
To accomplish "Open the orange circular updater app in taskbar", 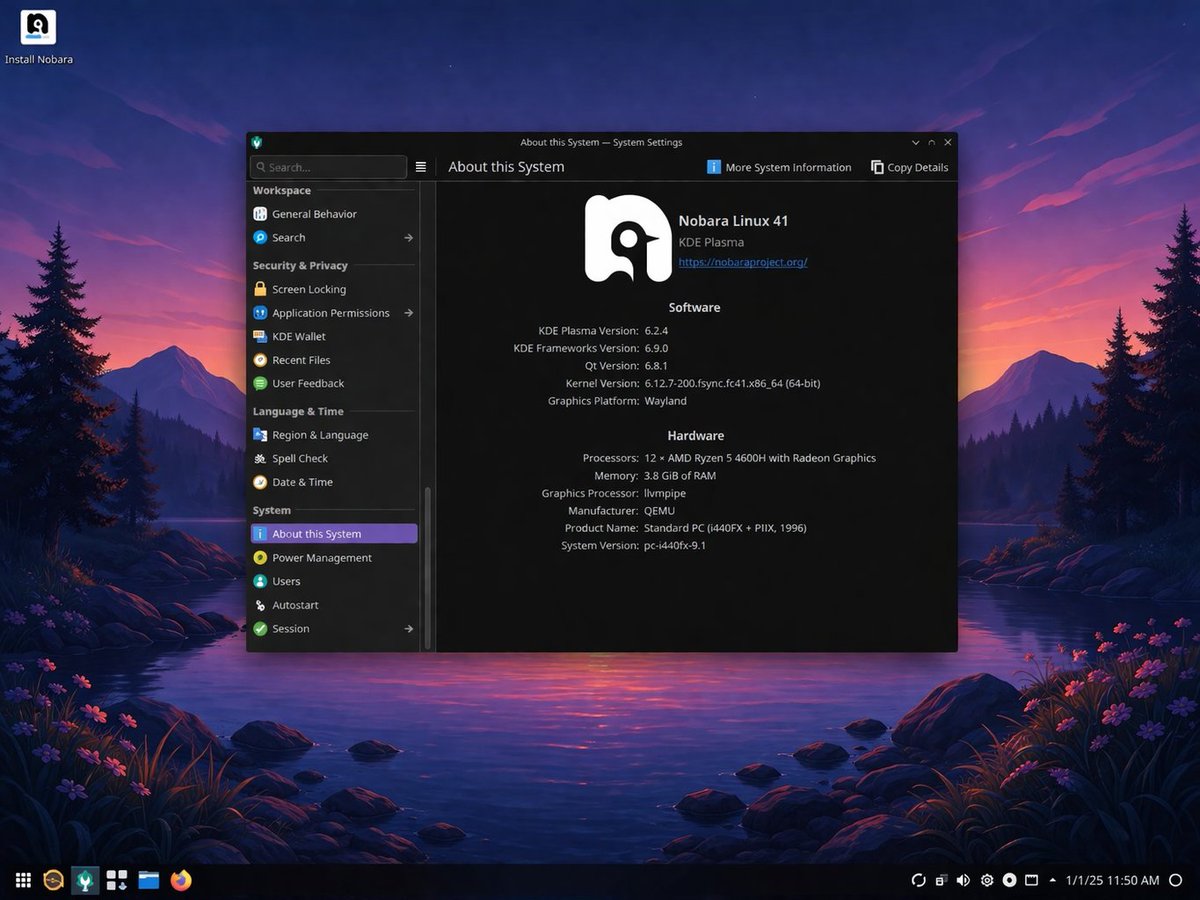I will [x=53, y=880].
